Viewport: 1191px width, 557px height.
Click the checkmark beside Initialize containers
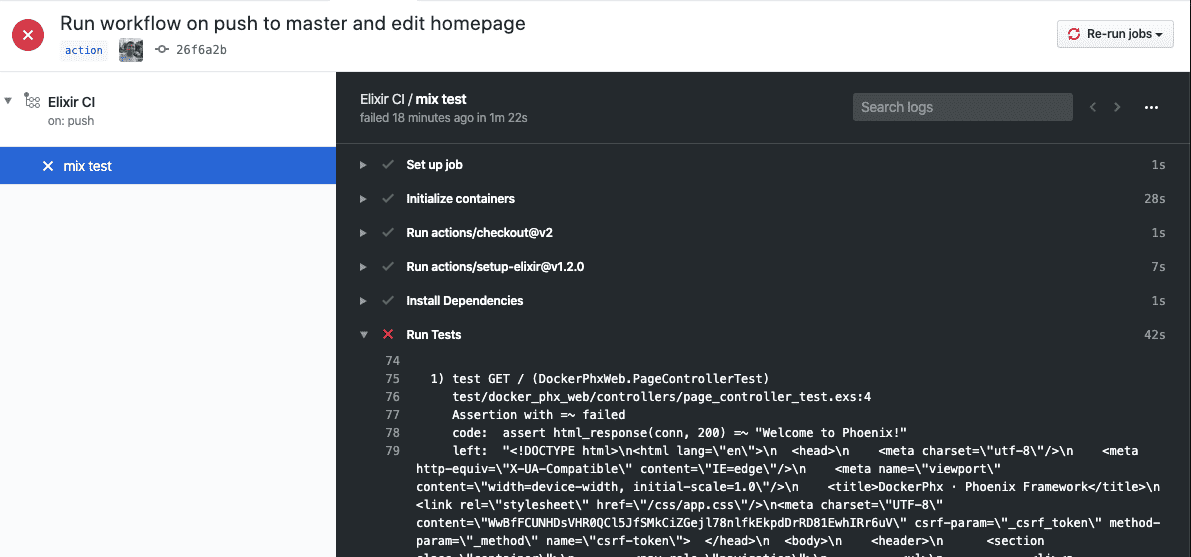pyautogui.click(x=388, y=199)
